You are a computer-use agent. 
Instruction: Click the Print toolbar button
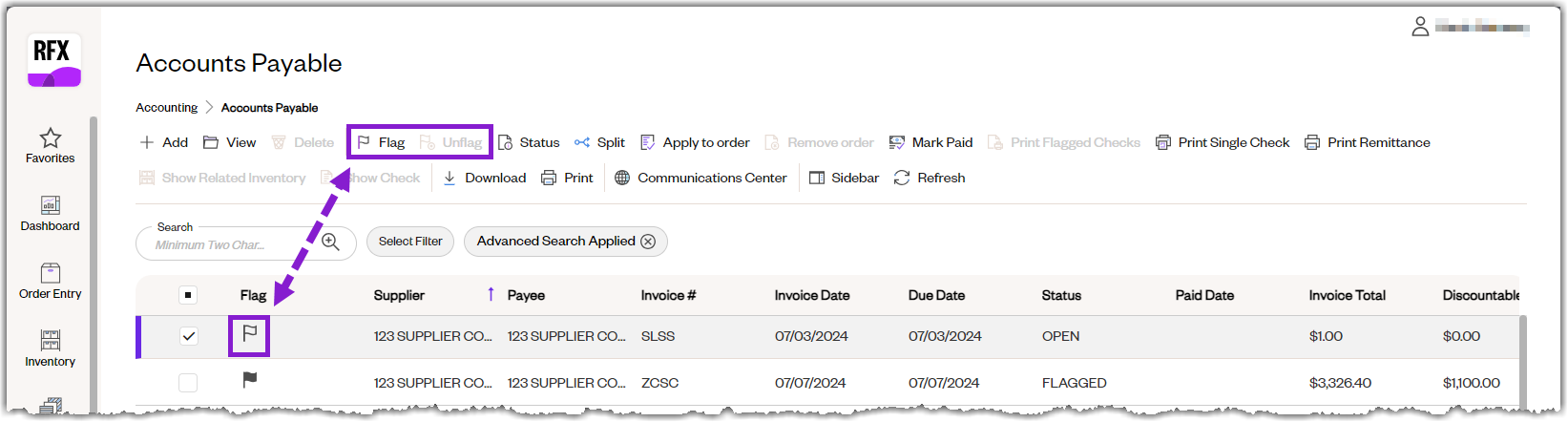[x=568, y=178]
